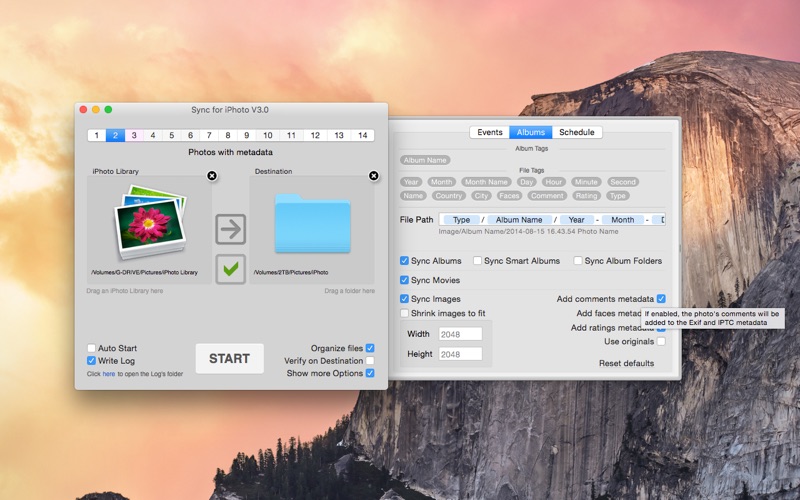This screenshot has height=500, width=800.
Task: Click Reset defaults
Action: coord(626,363)
